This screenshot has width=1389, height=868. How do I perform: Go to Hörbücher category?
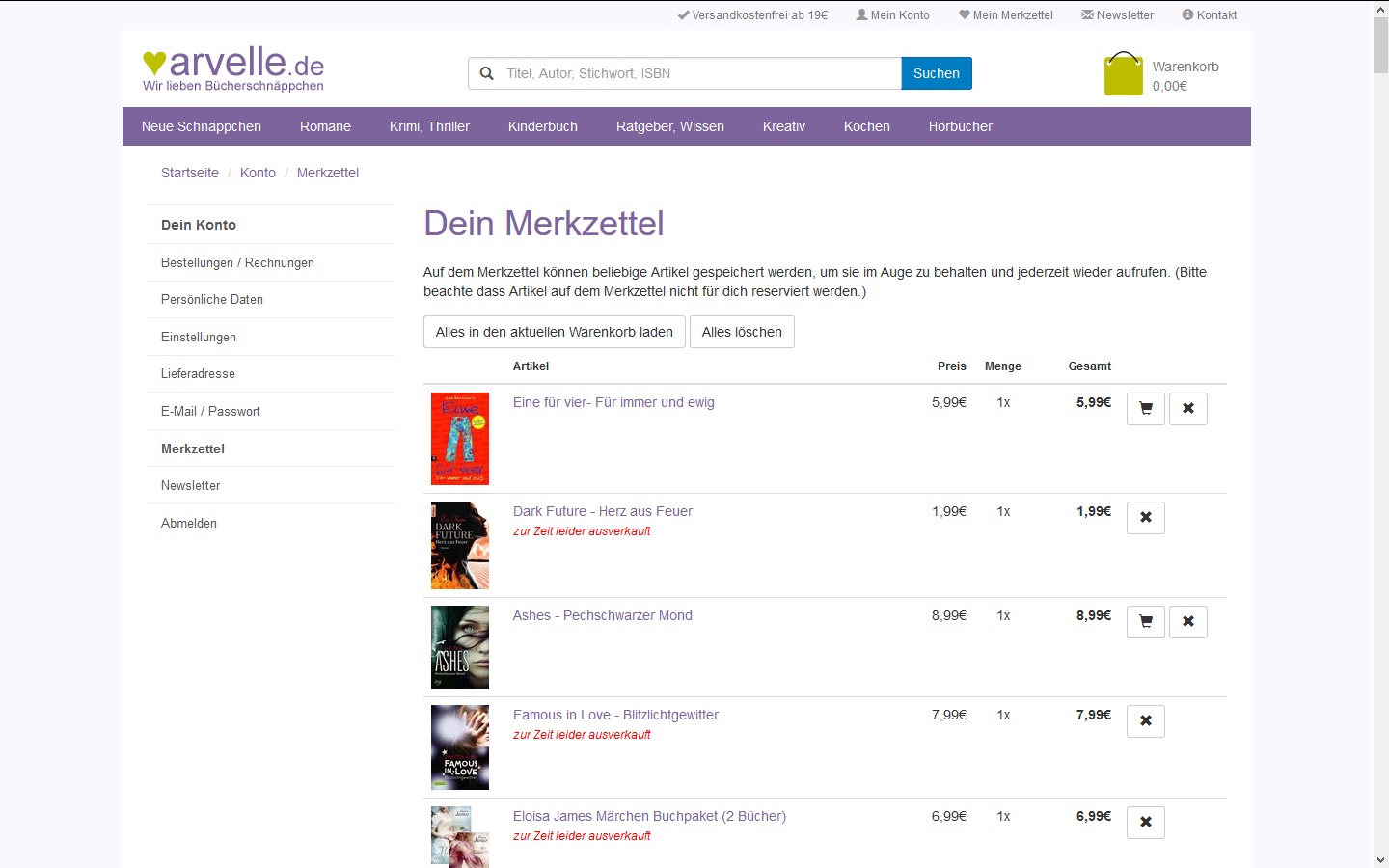tap(960, 126)
